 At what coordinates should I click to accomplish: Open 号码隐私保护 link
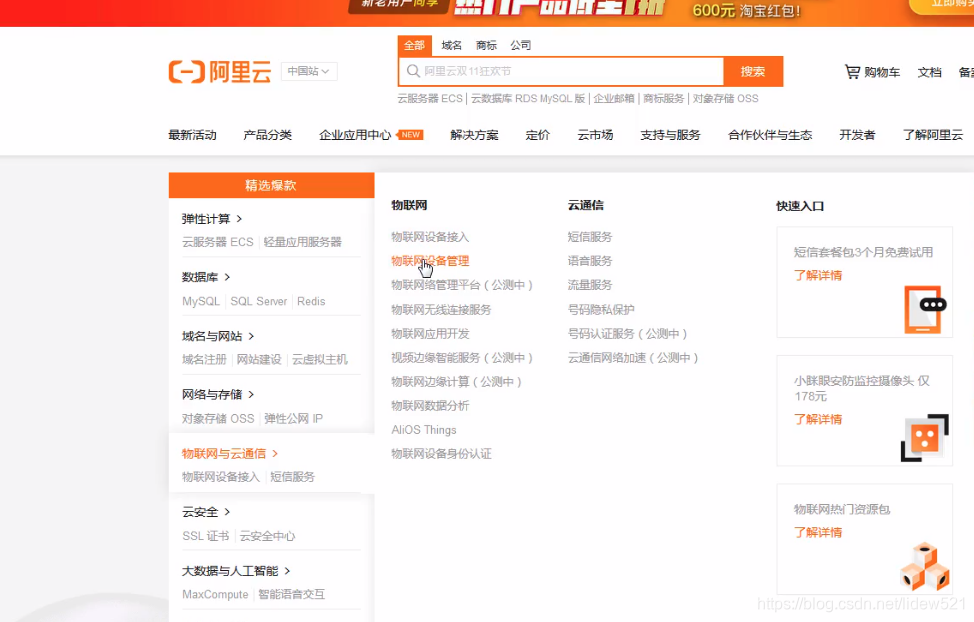(x=601, y=309)
